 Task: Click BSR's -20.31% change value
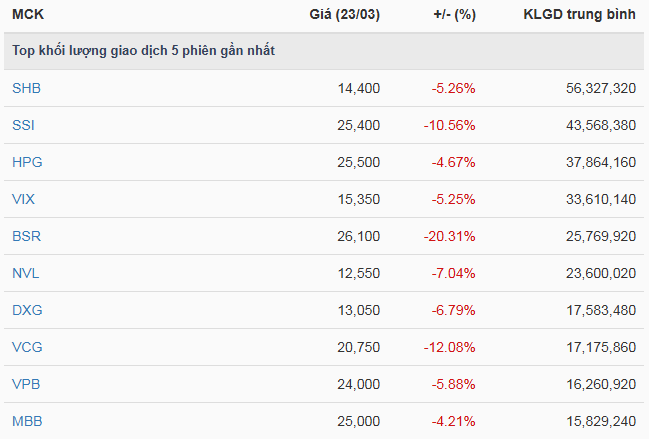click(x=450, y=236)
